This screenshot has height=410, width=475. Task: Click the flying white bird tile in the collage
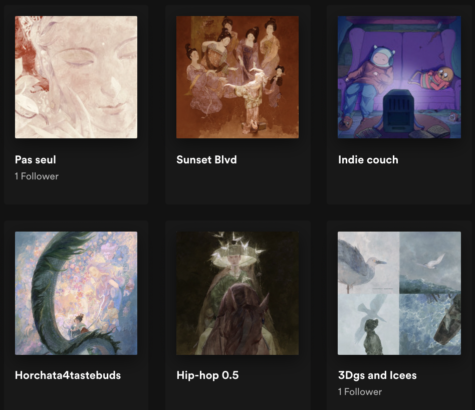(x=430, y=263)
